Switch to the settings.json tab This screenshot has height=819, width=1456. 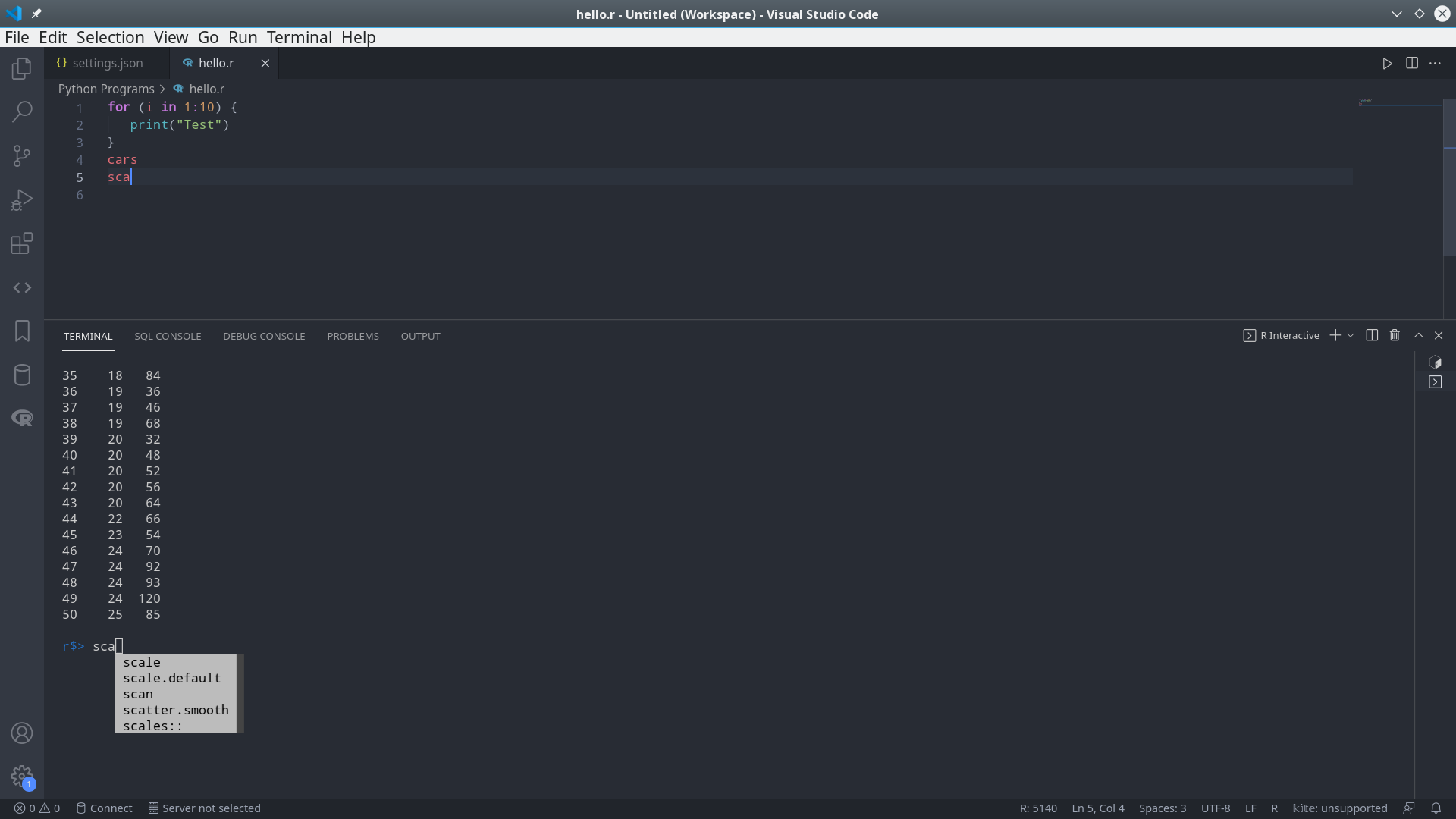(106, 63)
